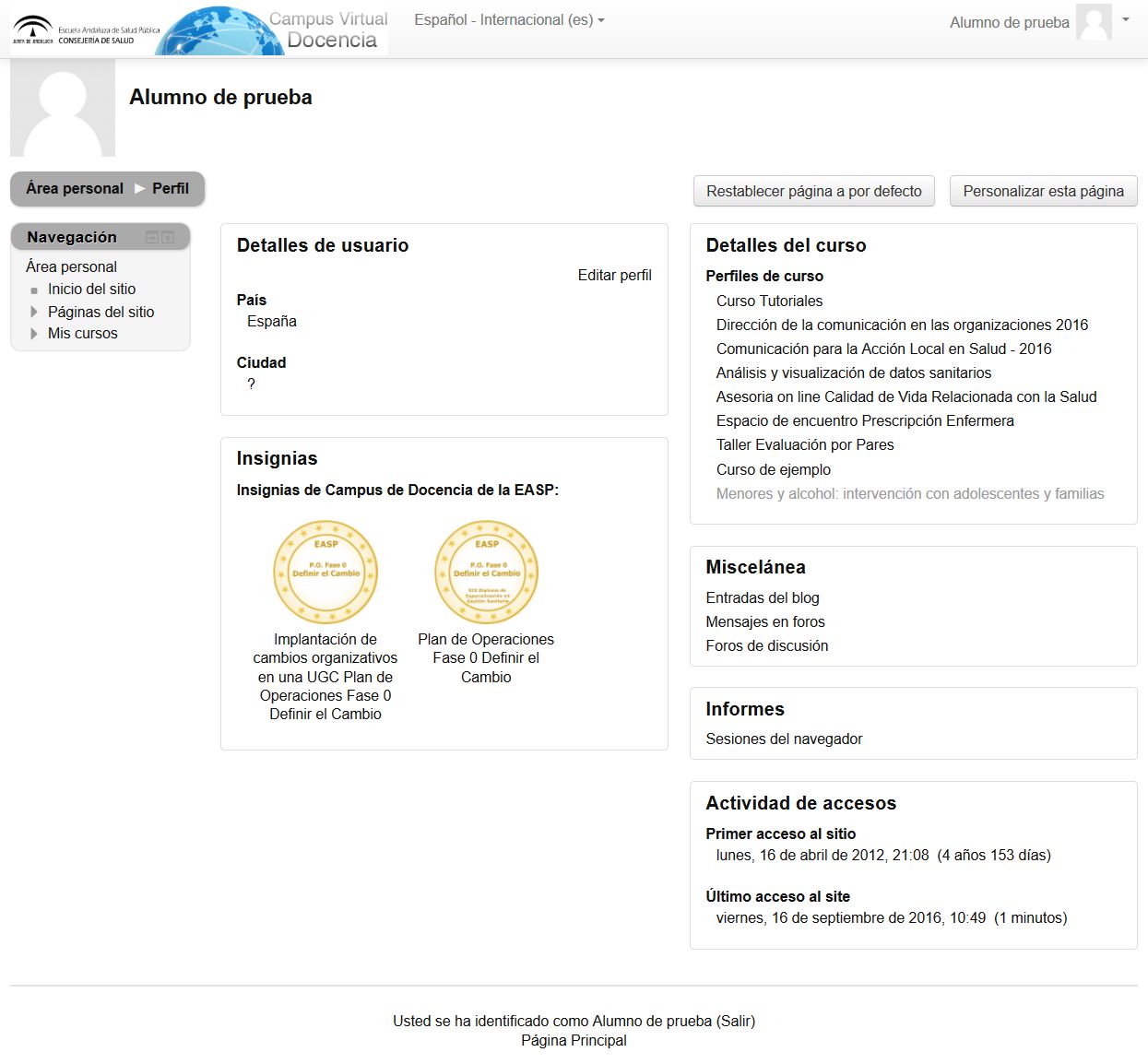This screenshot has height=1064, width=1148.
Task: Click Restablecer página a por defecto button
Action: pos(813,191)
